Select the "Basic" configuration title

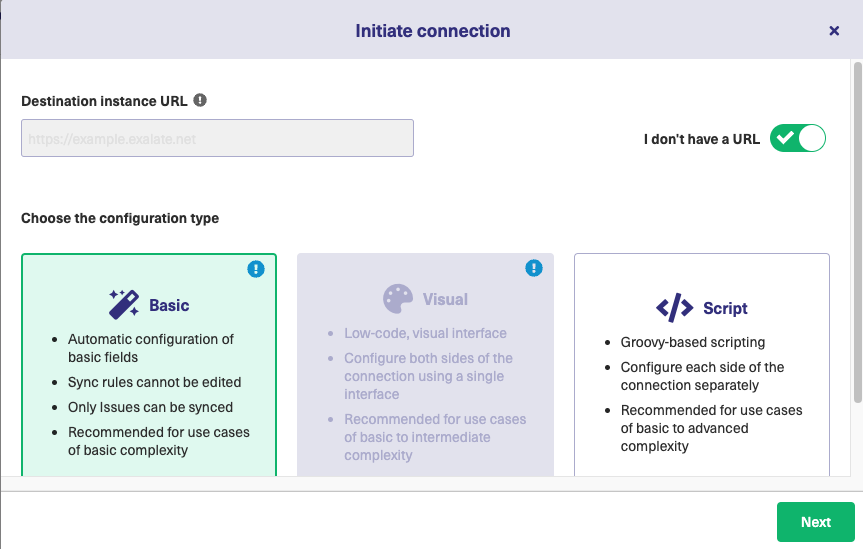[169, 305]
